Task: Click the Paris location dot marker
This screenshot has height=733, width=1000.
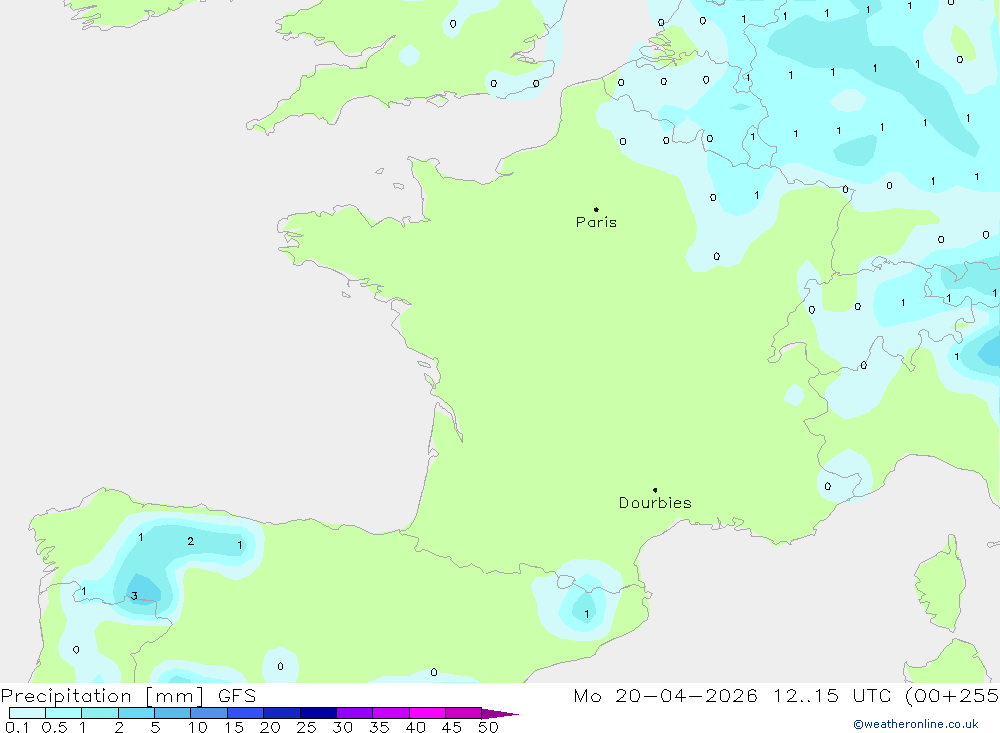Action: tap(596, 209)
